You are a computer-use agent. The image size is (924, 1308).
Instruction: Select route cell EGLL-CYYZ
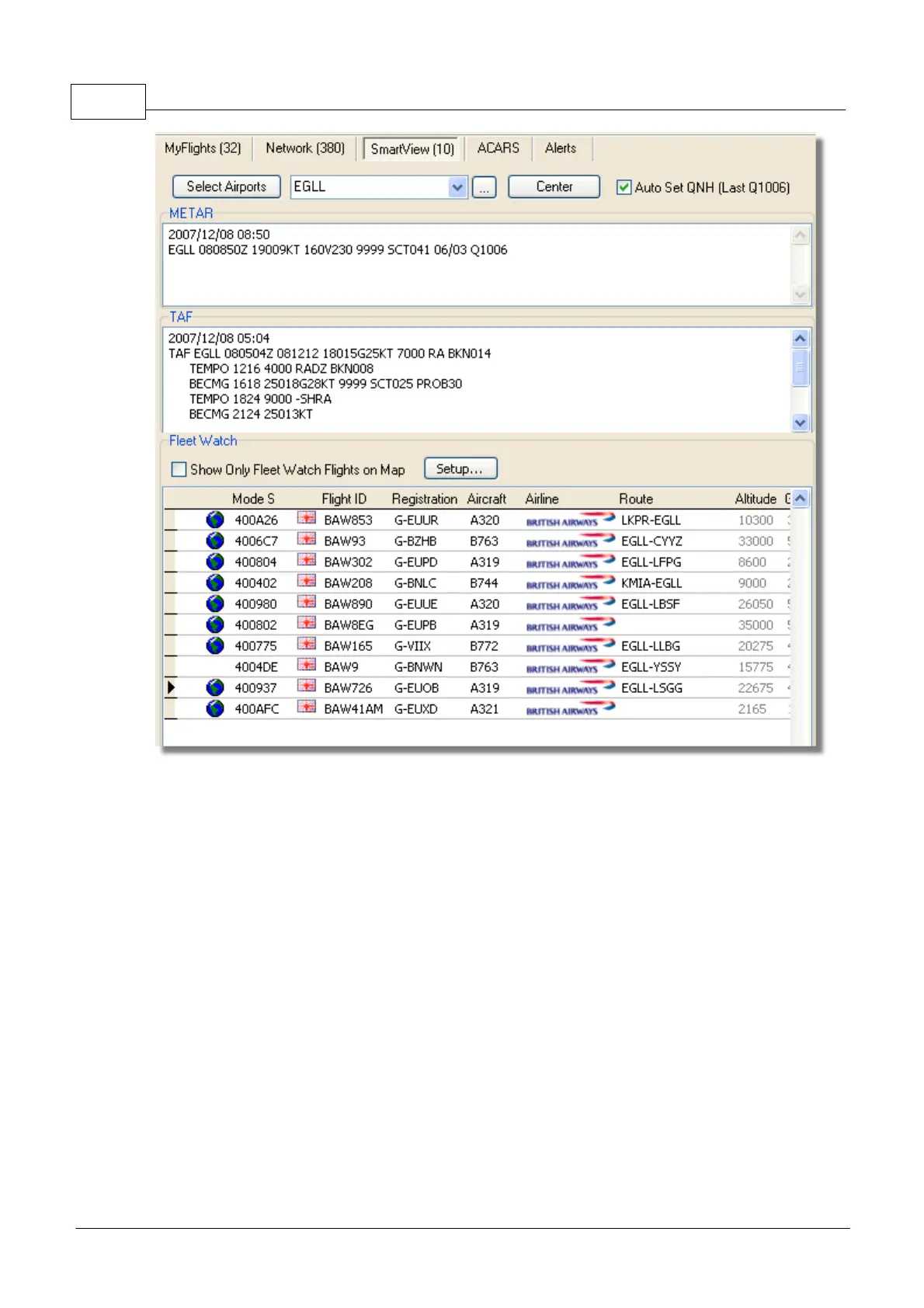point(651,541)
